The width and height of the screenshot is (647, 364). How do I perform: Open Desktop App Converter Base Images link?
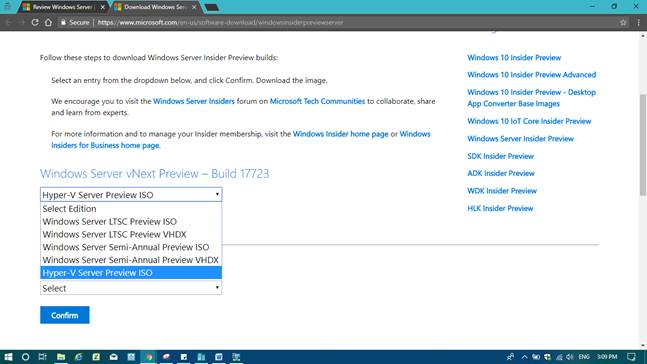531,98
